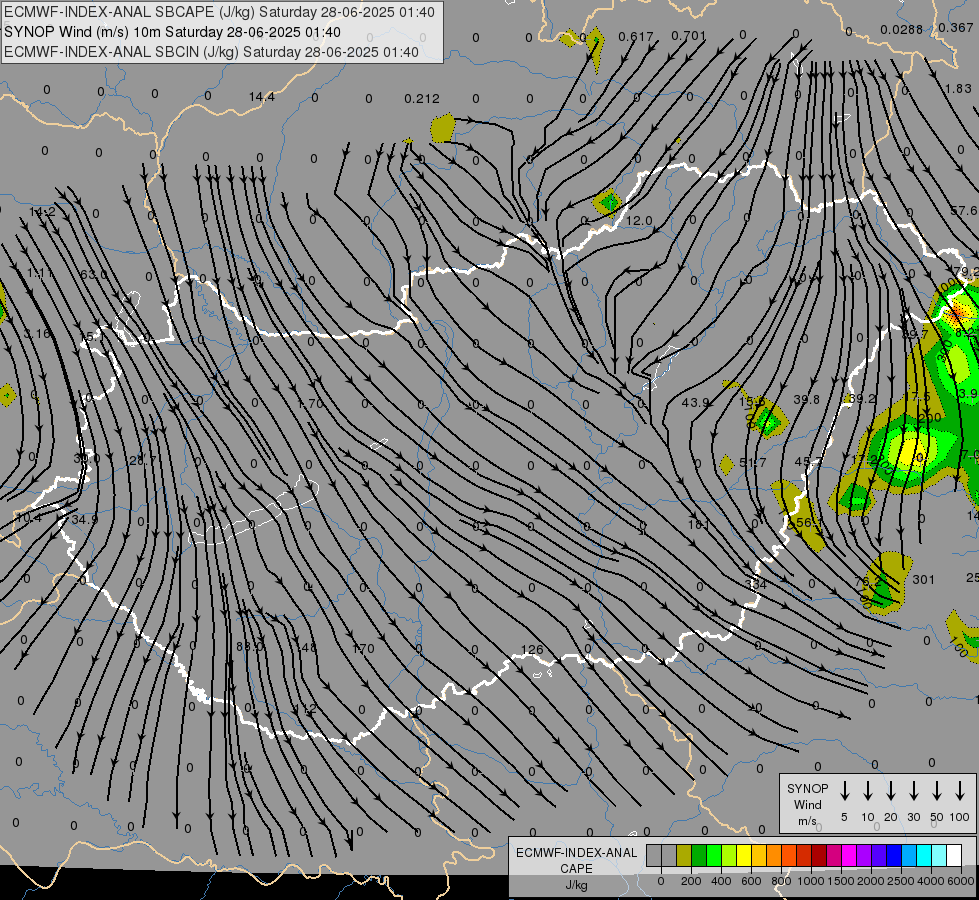
Task: Click the olive CAPE polygon near 0.212 value
Action: (x=443, y=128)
